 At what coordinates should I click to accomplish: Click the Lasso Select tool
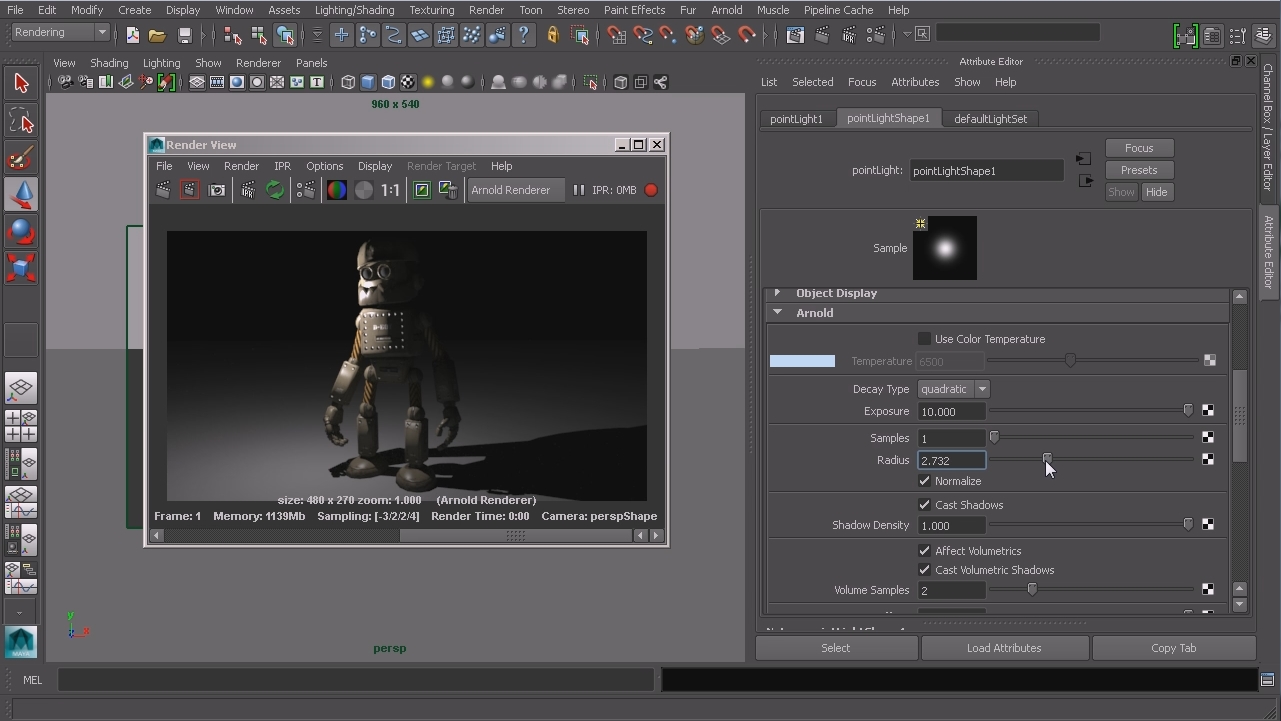[21, 122]
